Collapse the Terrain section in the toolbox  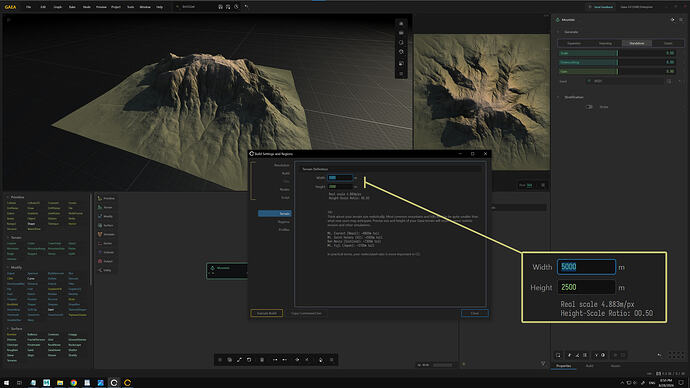pyautogui.click(x=7, y=238)
